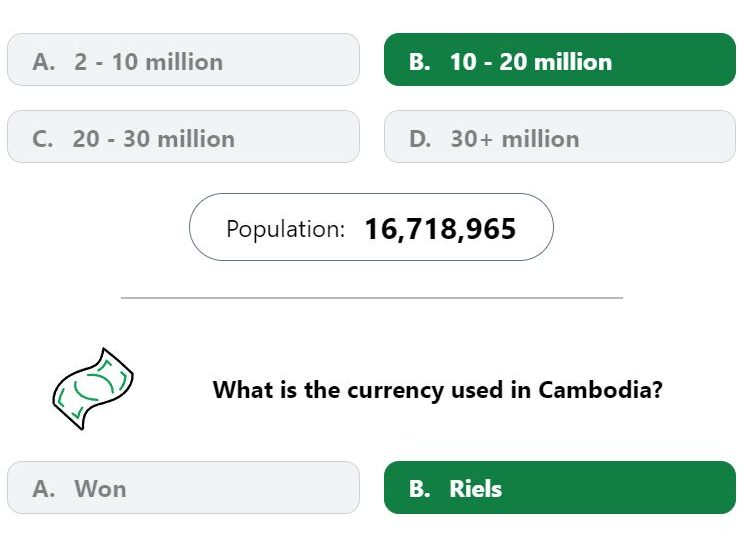The image size is (742, 536).
Task: Click the letter D. beside 30+ million
Action: coord(420,139)
